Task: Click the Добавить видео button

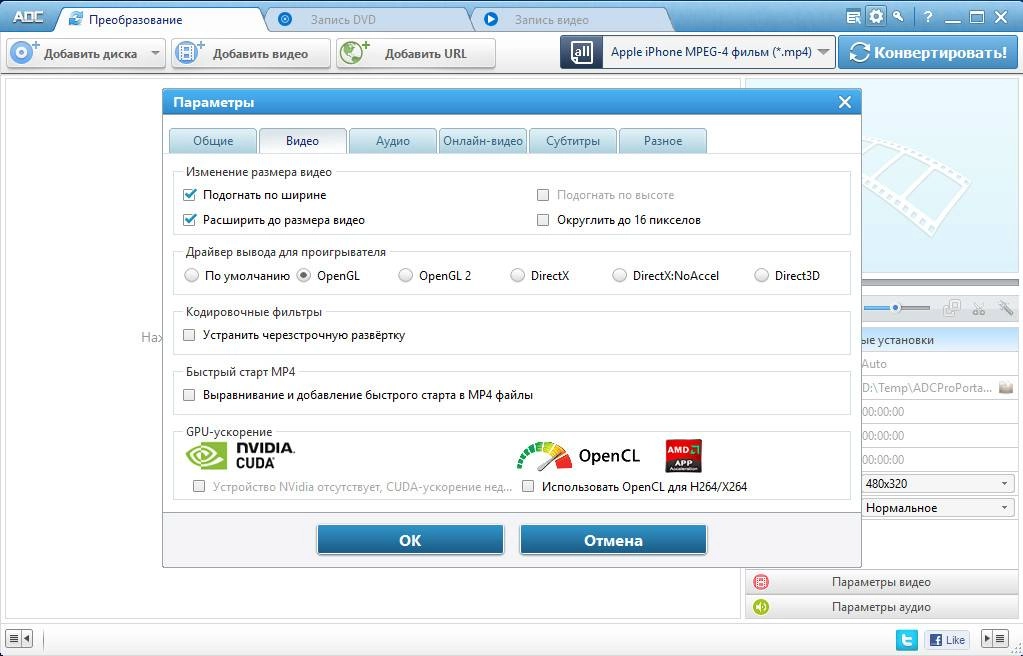Action: [x=251, y=53]
